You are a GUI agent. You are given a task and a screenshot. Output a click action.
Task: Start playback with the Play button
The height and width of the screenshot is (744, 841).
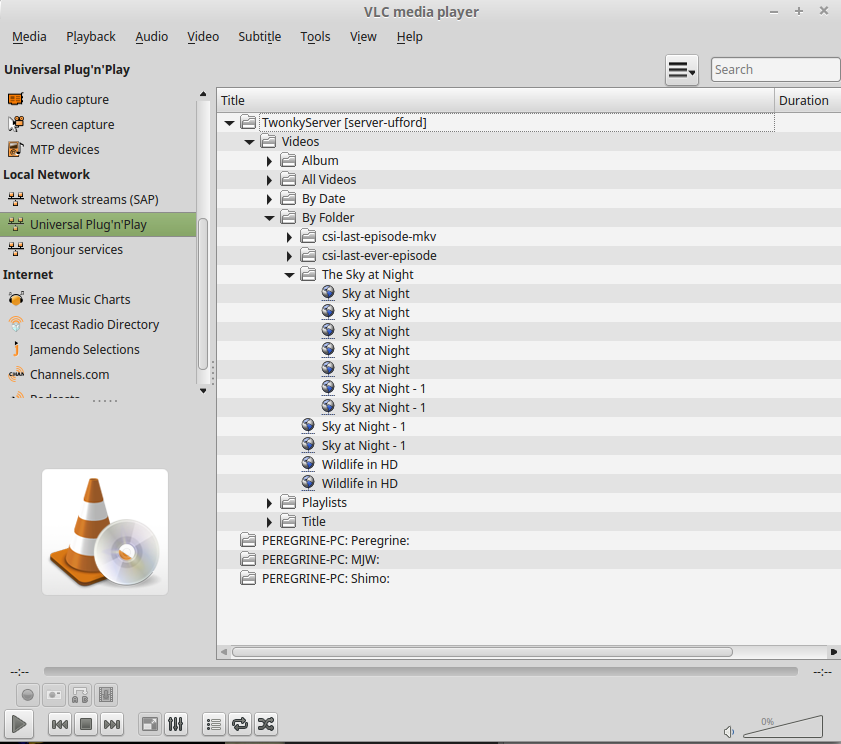19,724
